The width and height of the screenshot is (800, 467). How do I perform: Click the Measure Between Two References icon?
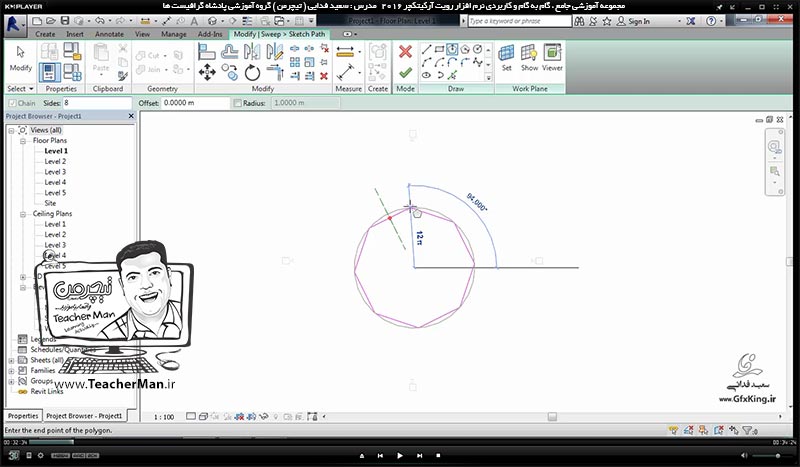(x=345, y=72)
